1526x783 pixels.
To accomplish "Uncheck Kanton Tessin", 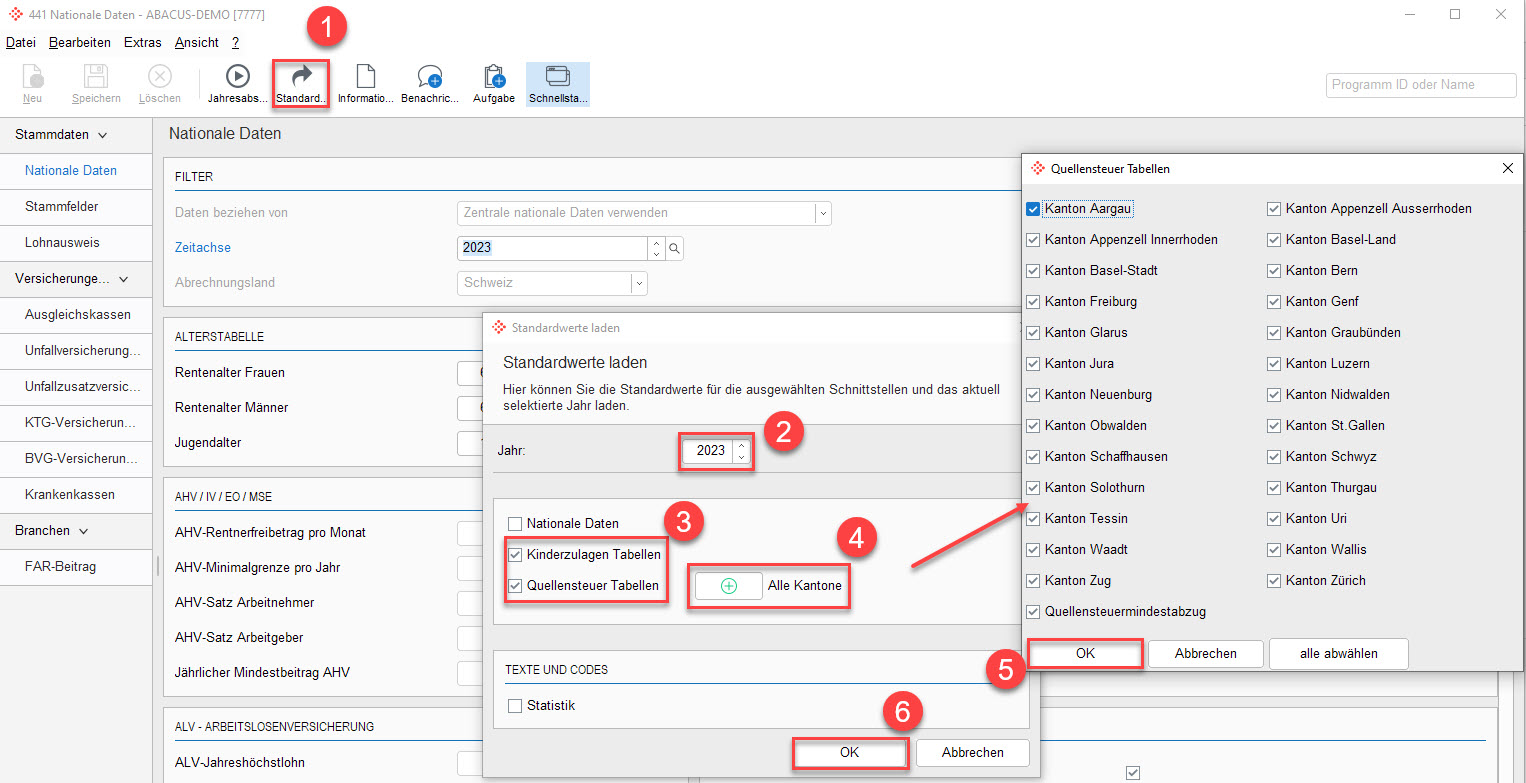I will point(1033,518).
